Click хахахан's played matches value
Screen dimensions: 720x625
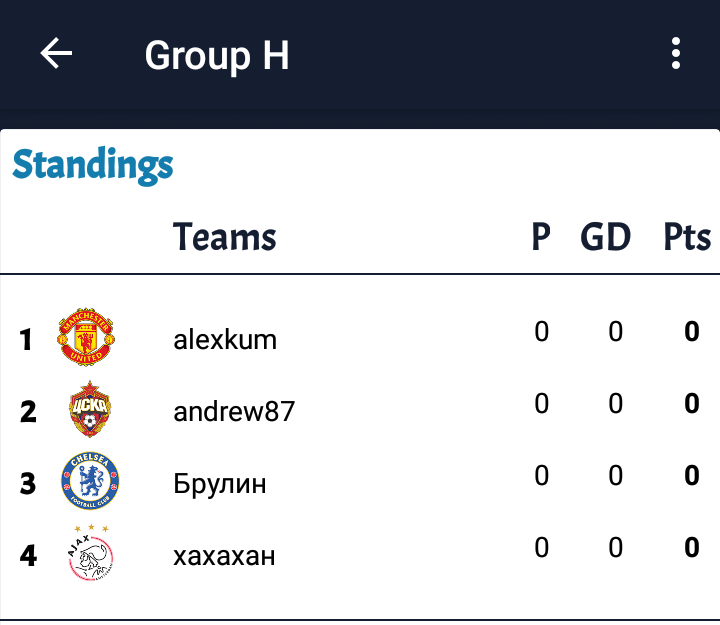(x=541, y=547)
